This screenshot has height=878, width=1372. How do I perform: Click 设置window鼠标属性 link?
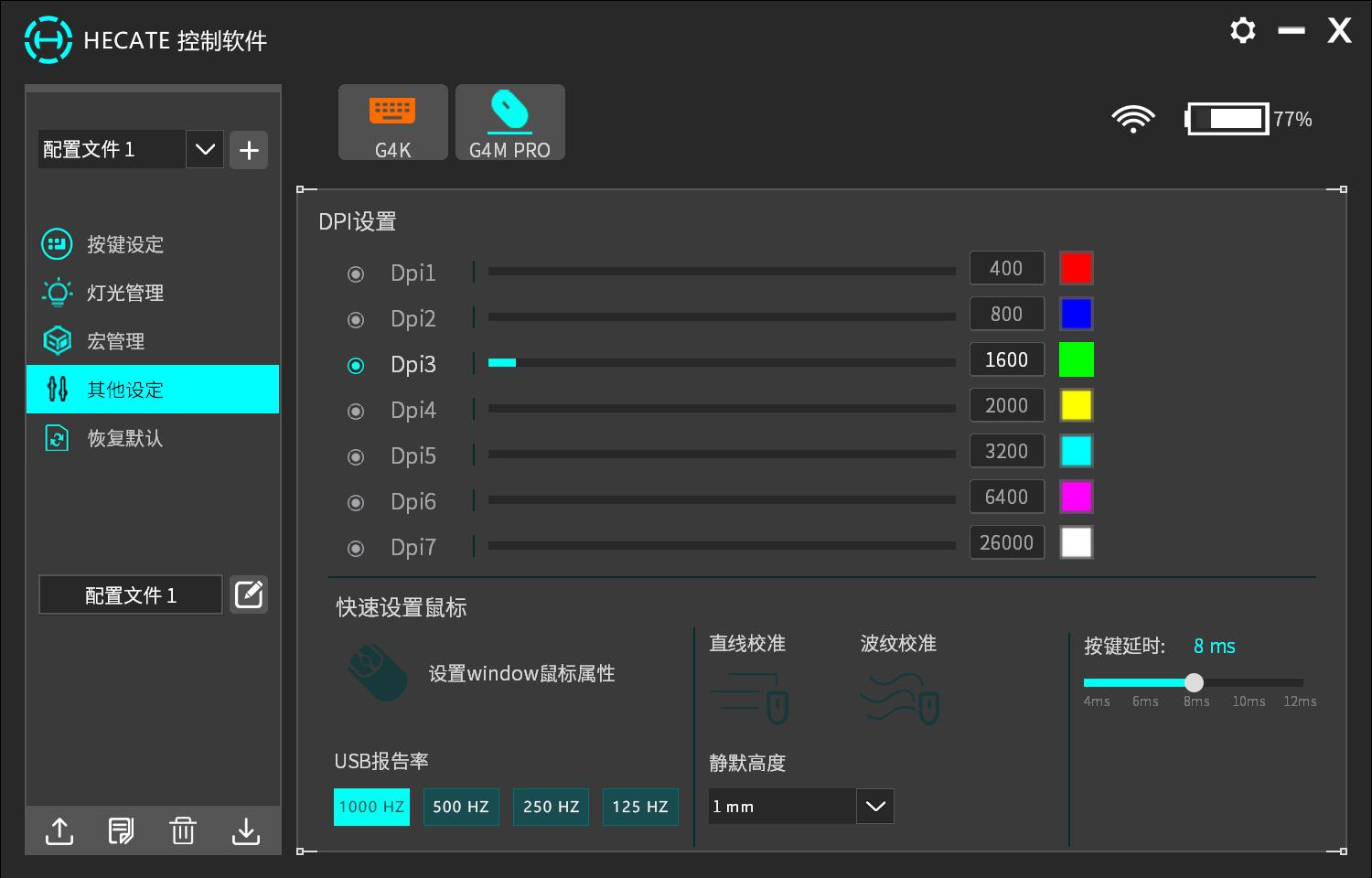tap(521, 674)
